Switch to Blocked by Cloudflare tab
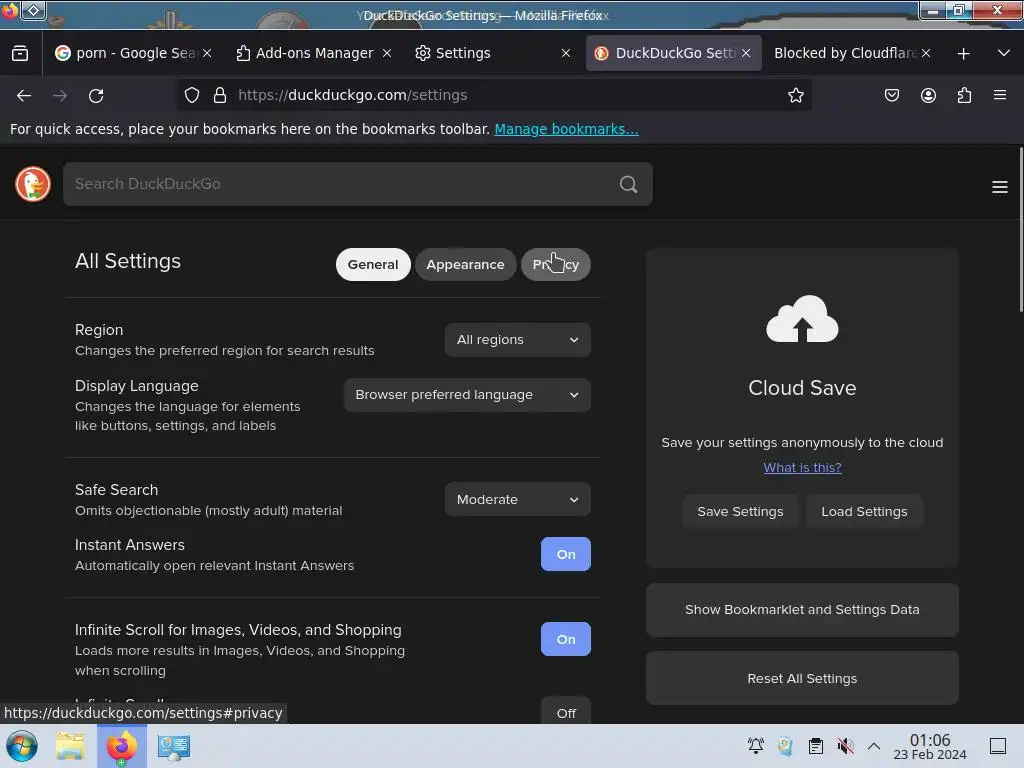This screenshot has width=1024, height=768. coord(852,53)
